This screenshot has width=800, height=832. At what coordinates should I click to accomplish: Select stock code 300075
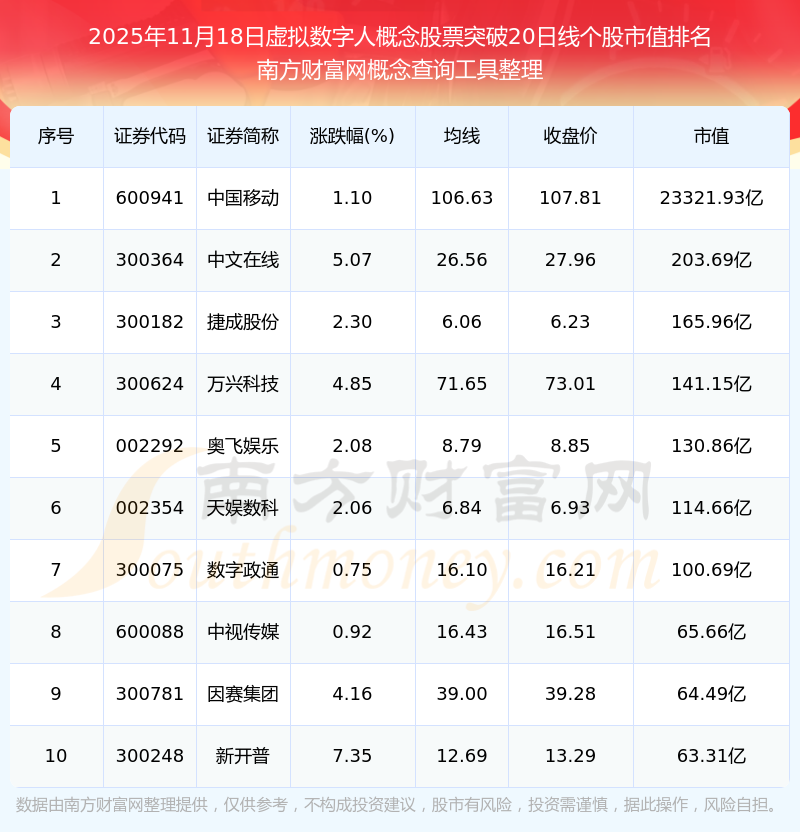tap(150, 570)
